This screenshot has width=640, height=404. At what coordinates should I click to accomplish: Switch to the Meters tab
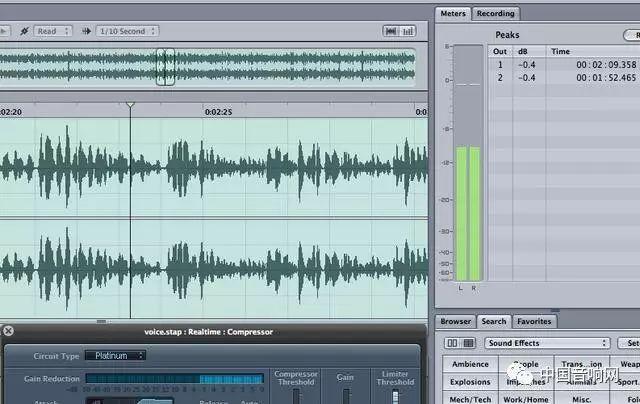(453, 13)
